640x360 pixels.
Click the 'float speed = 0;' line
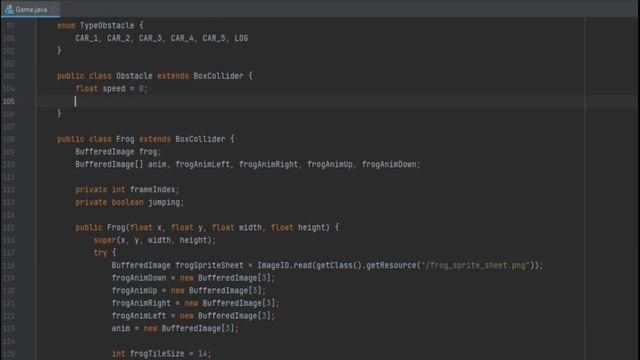tap(111, 89)
